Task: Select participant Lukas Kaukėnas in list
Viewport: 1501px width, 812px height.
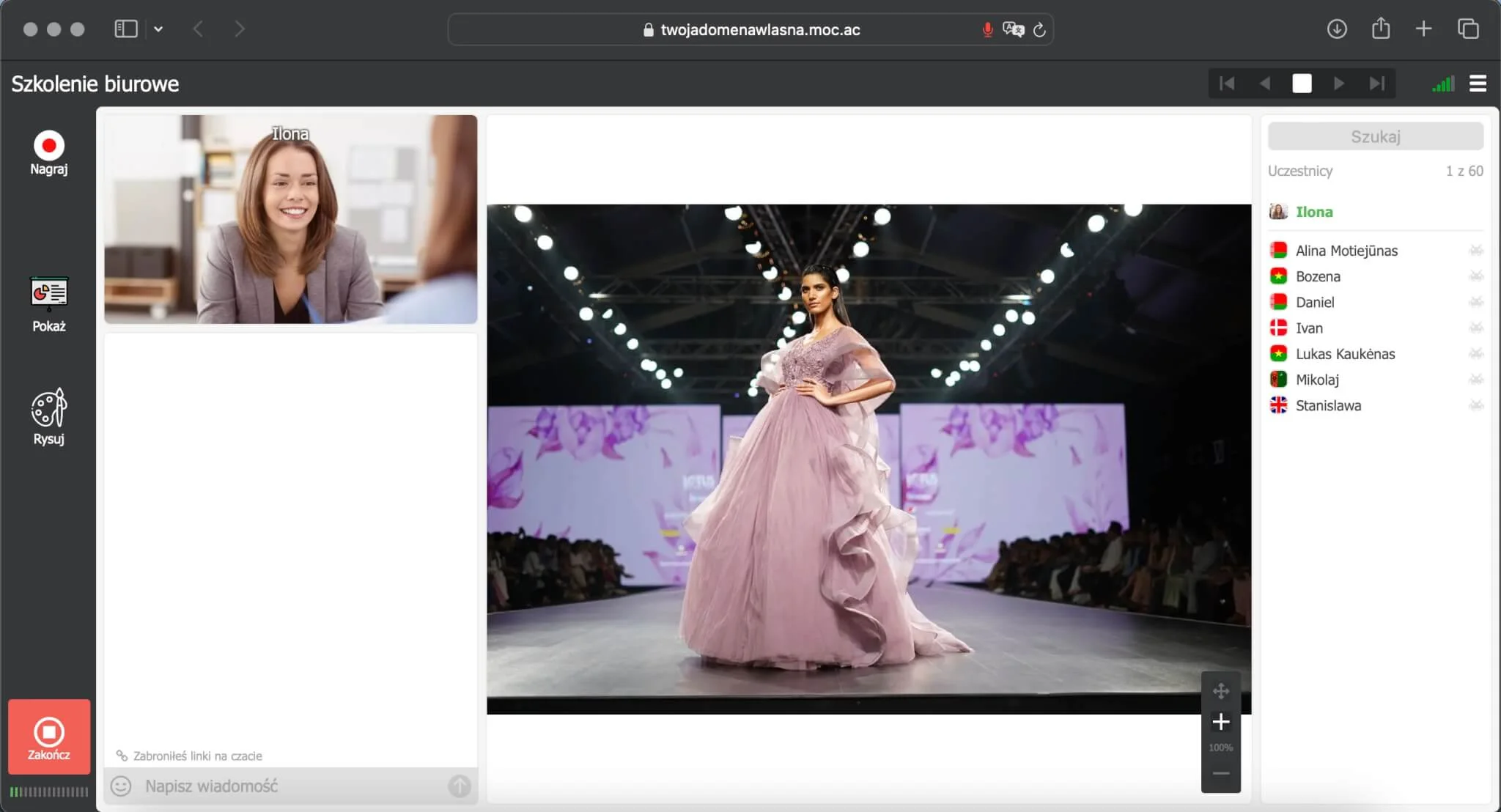Action: [1345, 354]
